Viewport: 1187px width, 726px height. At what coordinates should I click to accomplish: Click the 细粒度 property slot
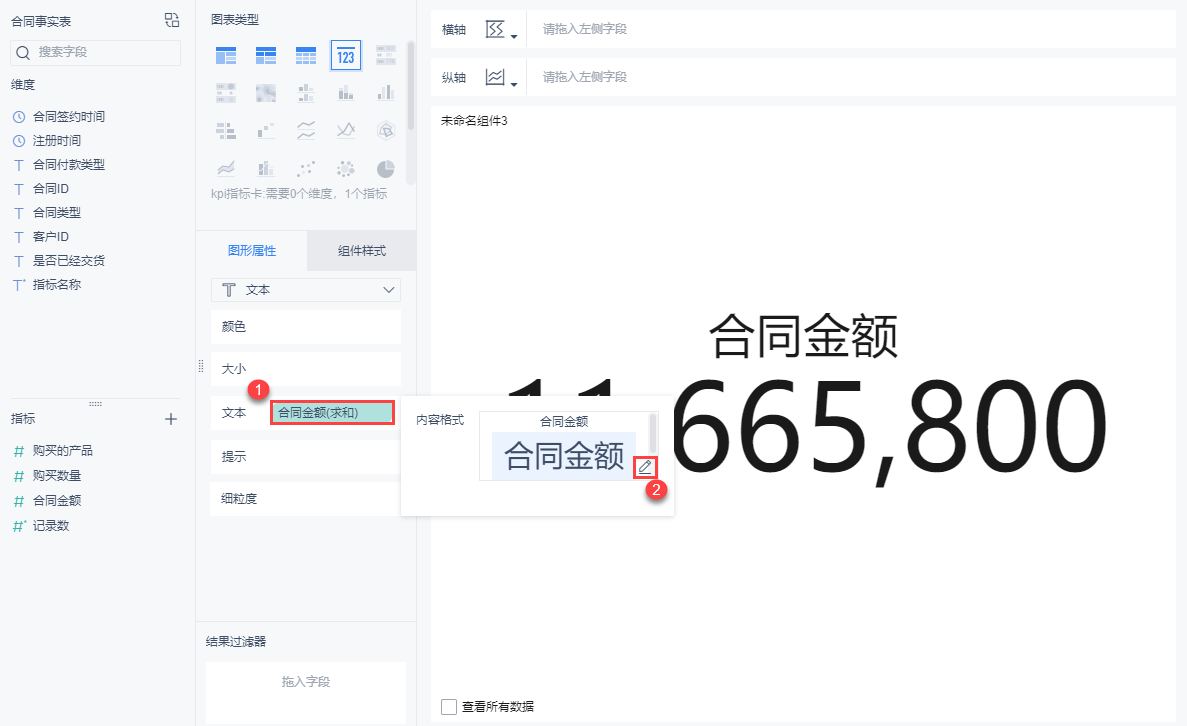coord(306,499)
